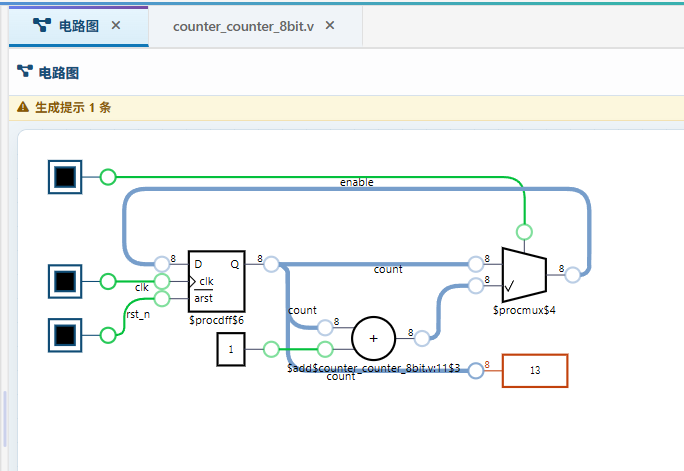Click the output display showing 13
The width and height of the screenshot is (684, 471).
[535, 371]
